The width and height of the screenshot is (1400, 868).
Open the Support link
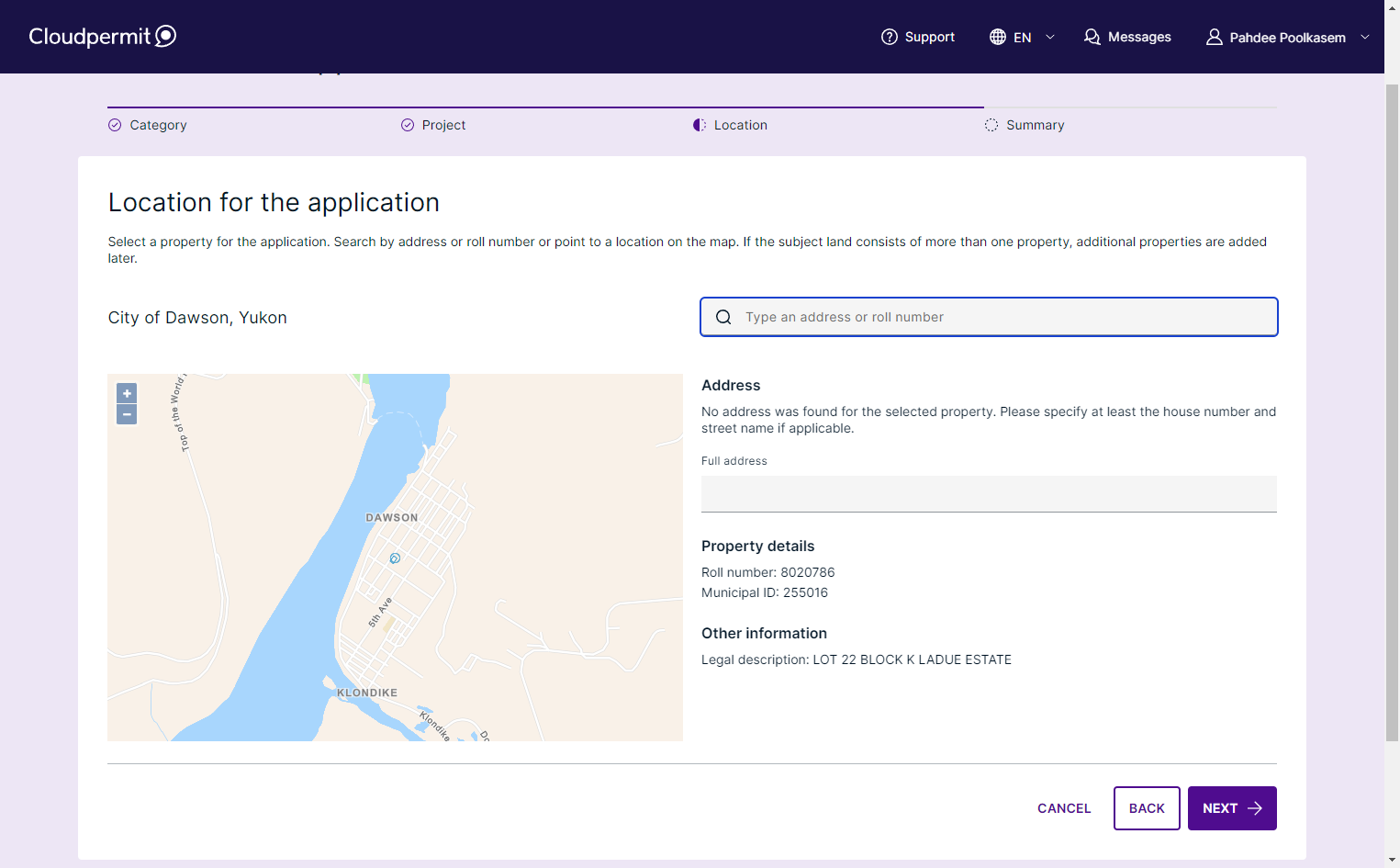[x=918, y=37]
